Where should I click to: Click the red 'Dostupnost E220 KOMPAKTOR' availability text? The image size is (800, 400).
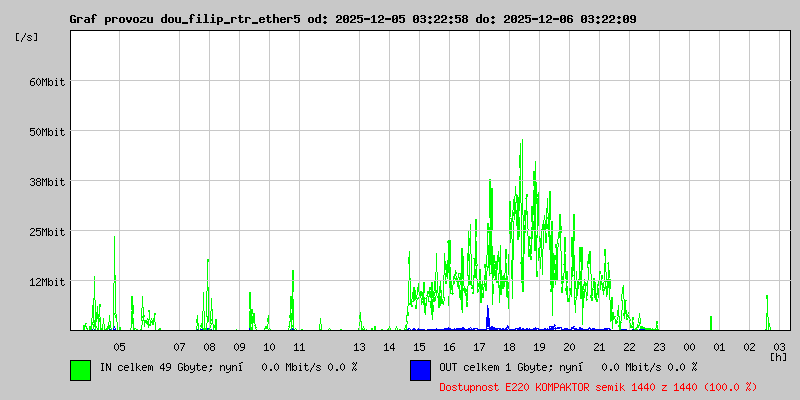[598, 387]
